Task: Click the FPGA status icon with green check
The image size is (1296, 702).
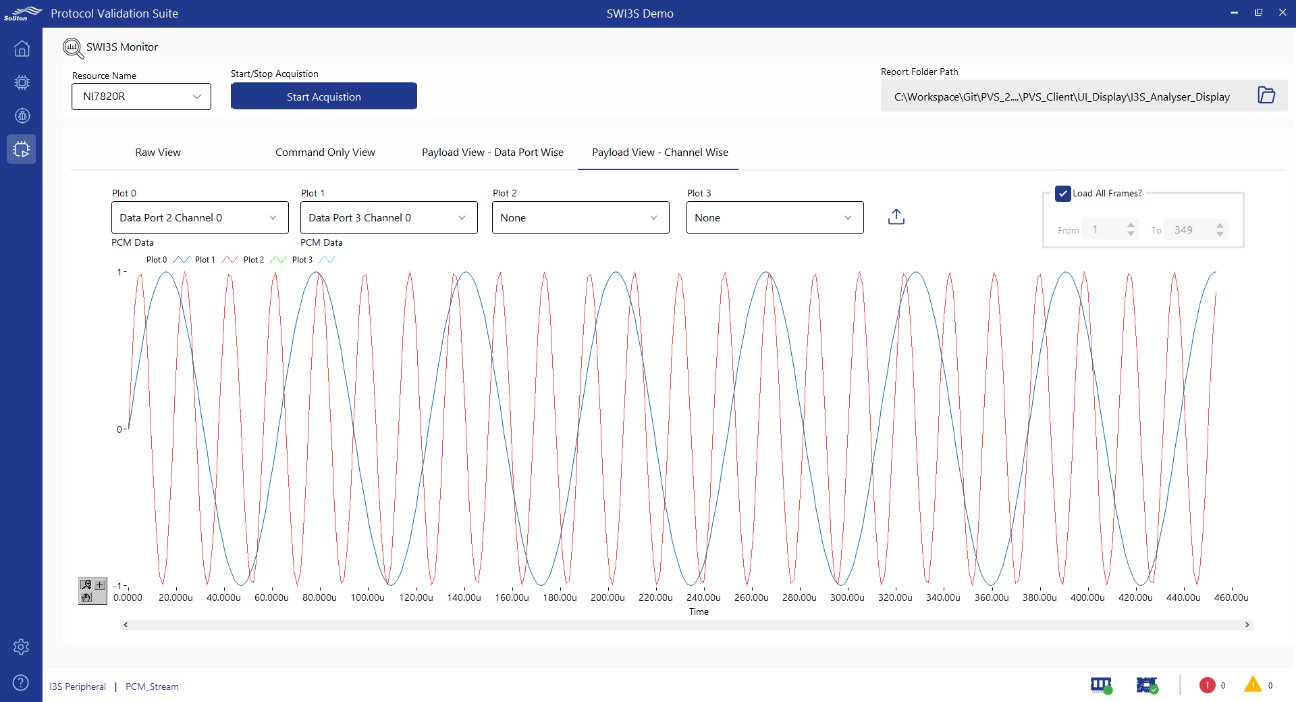Action: 1146,685
